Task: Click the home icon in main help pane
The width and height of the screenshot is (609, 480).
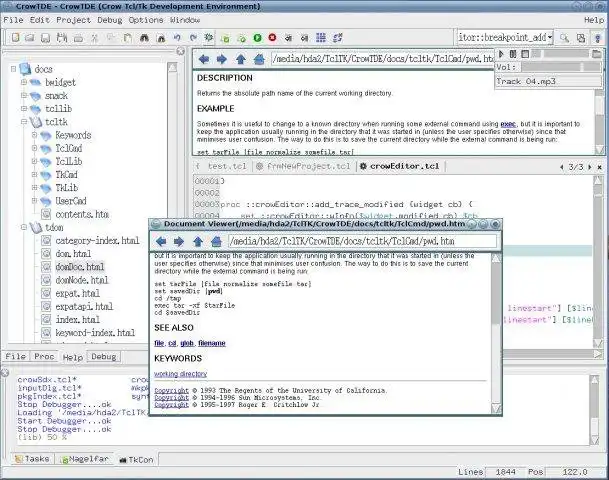Action: [x=259, y=59]
